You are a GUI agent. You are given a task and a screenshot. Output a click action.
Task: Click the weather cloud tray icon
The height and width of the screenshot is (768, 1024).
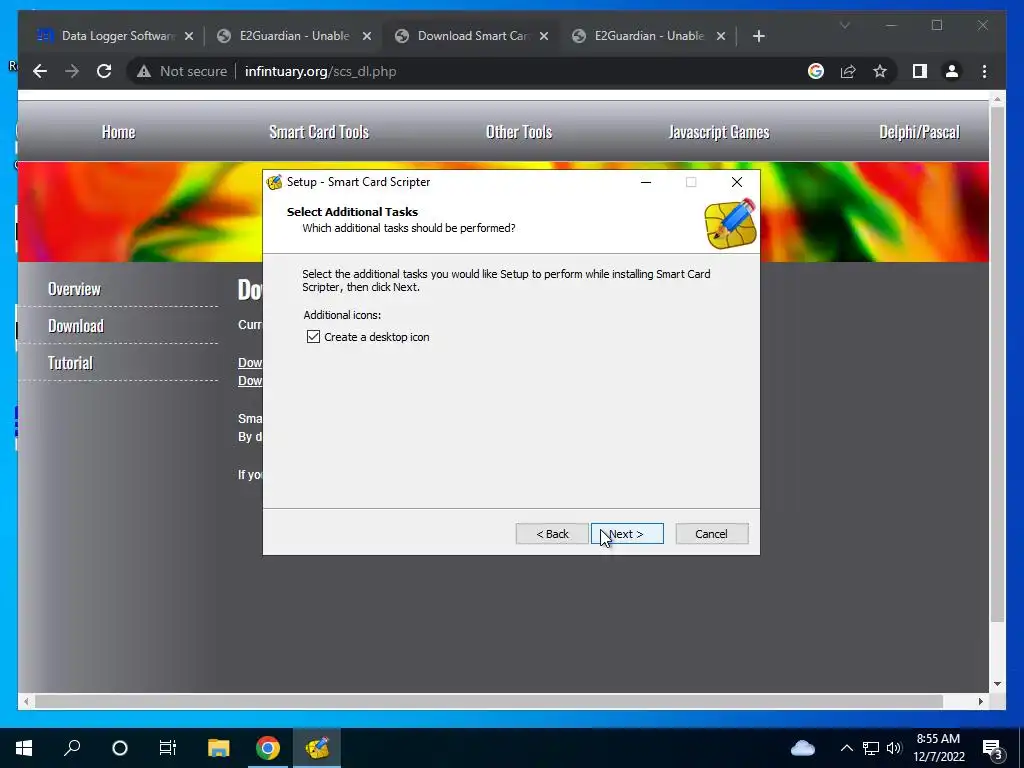pos(803,748)
